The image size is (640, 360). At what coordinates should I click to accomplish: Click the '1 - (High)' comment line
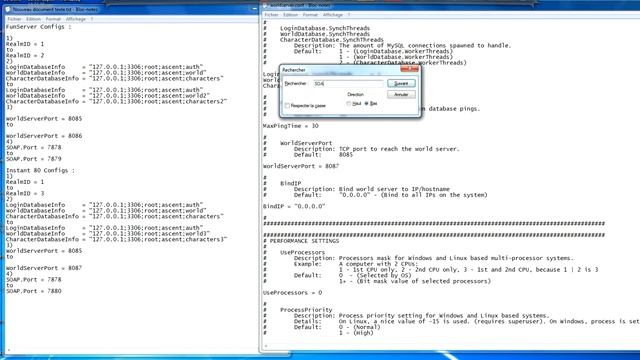[x=356, y=333]
